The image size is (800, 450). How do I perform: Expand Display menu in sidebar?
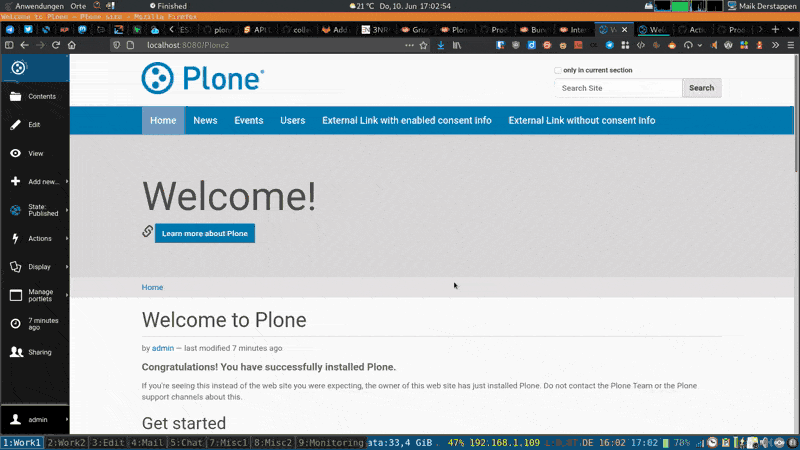click(35, 267)
